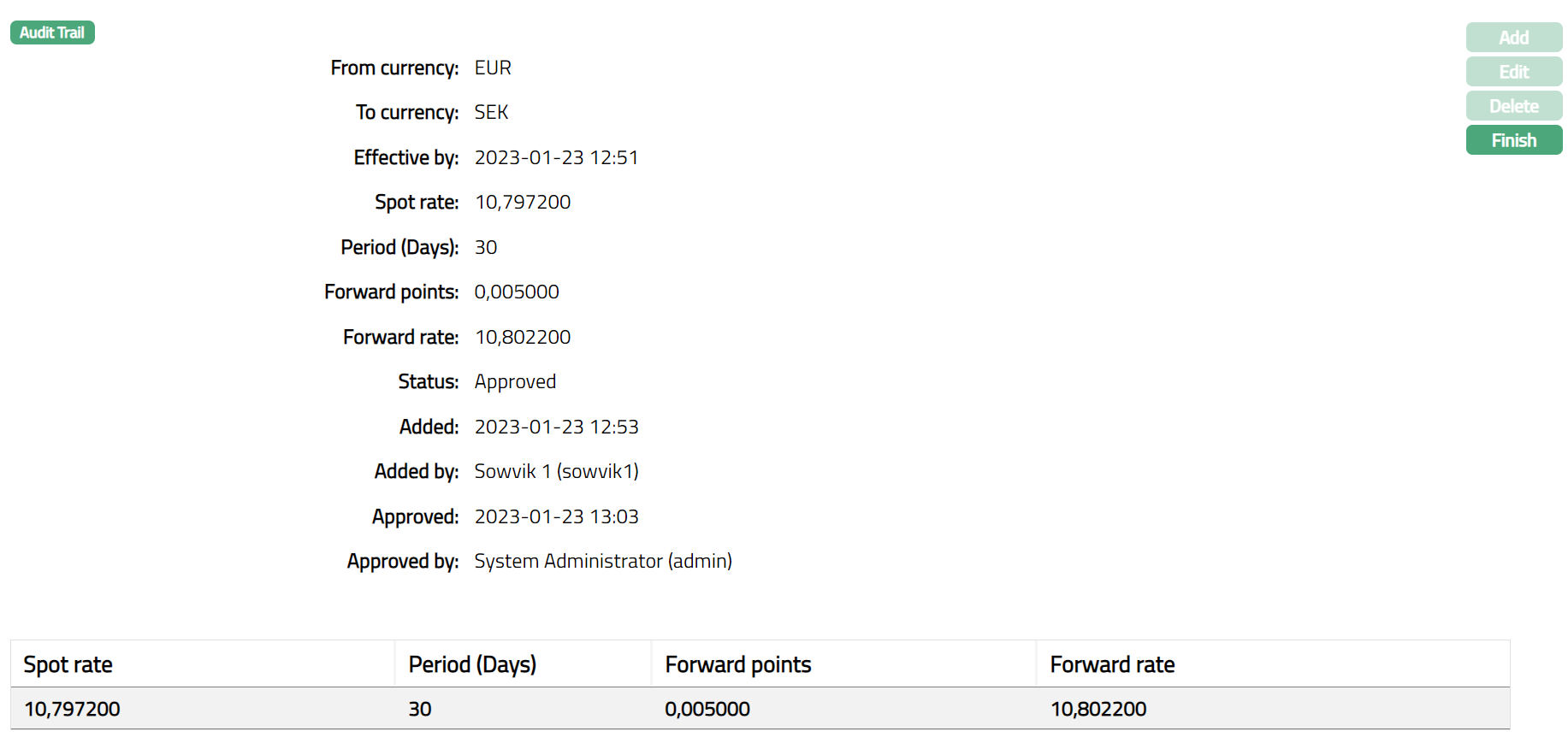Click the Forward points table column header
Image resolution: width=1568 pixels, height=743 pixels.
point(738,664)
